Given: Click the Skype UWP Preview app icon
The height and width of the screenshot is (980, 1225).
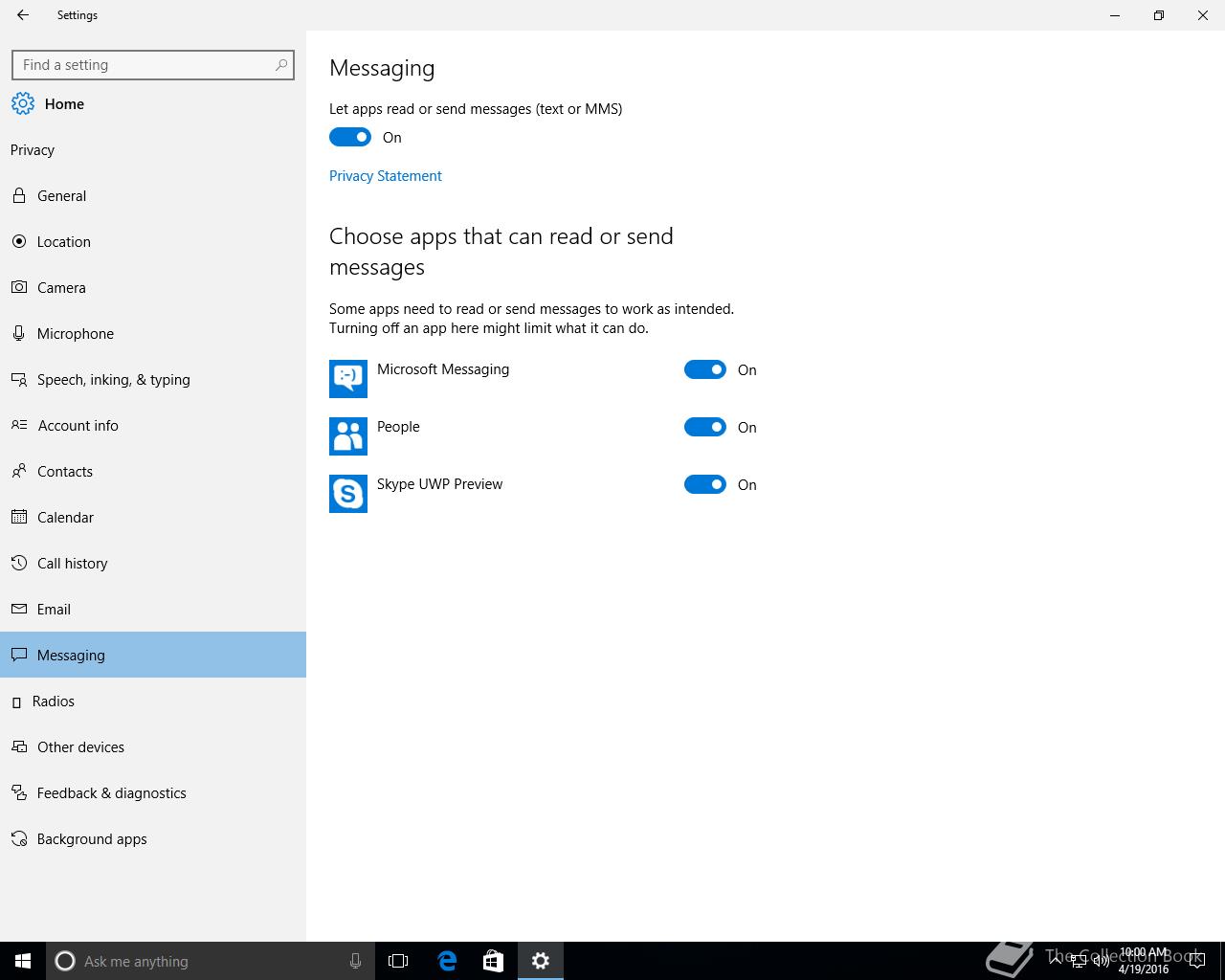Looking at the screenshot, I should 348,494.
